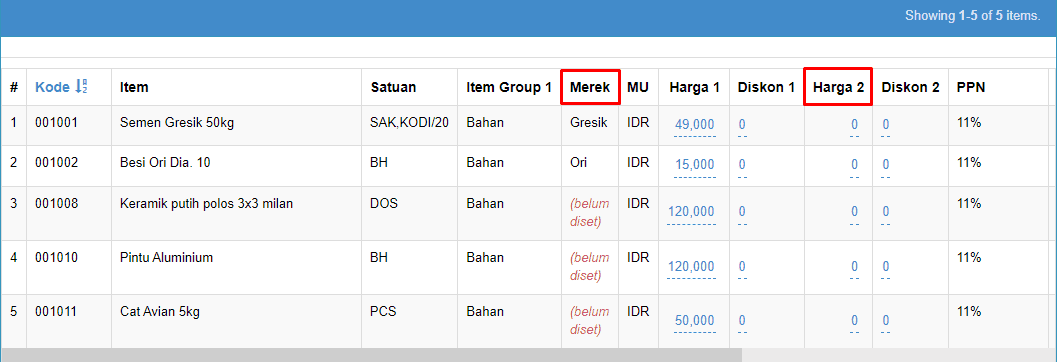Viewport: 1059px width, 362px height.
Task: Edit Harga 1 value 50,000 for Cat Avian
Action: click(694, 320)
